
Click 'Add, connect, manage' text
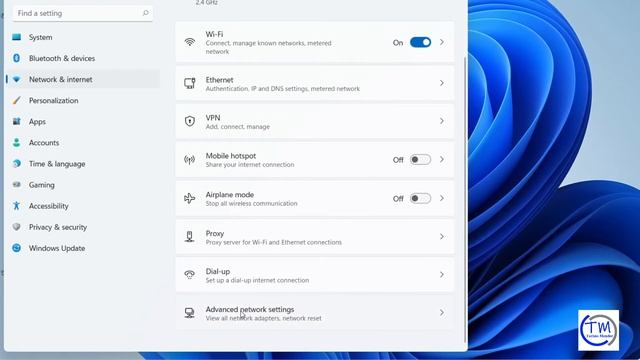pyautogui.click(x=238, y=127)
